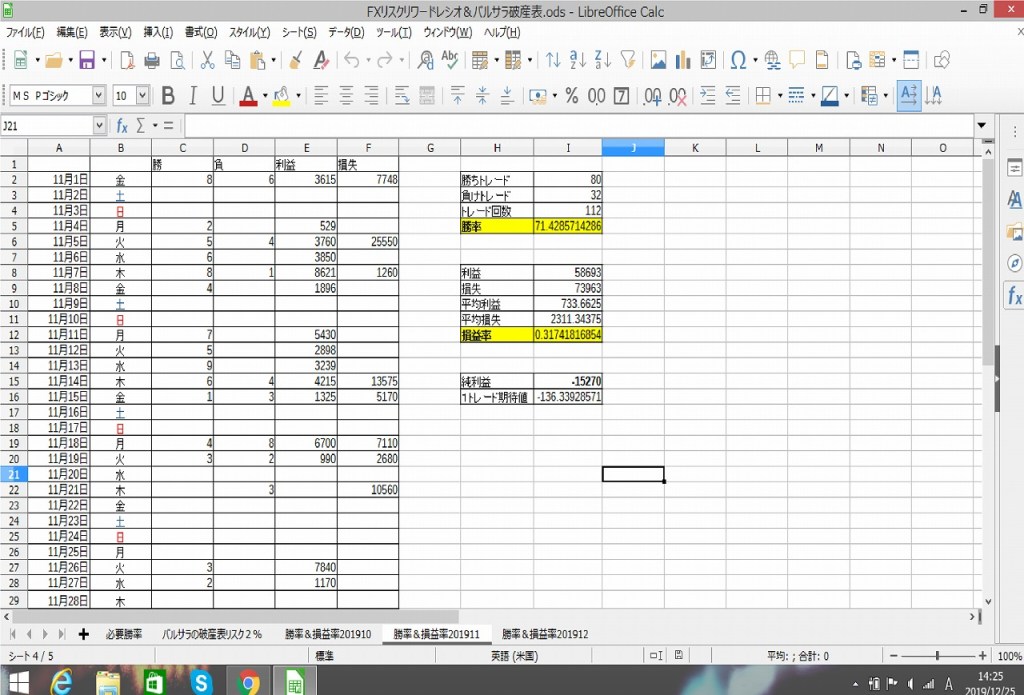Add a new sheet with plus button
Screen dimensions: 1024x695
tap(84, 634)
